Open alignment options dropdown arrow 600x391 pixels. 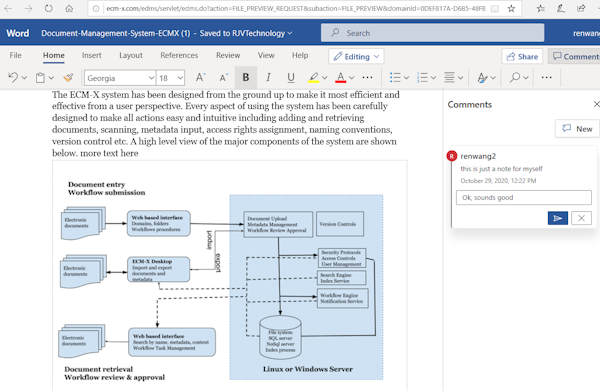[x=460, y=78]
